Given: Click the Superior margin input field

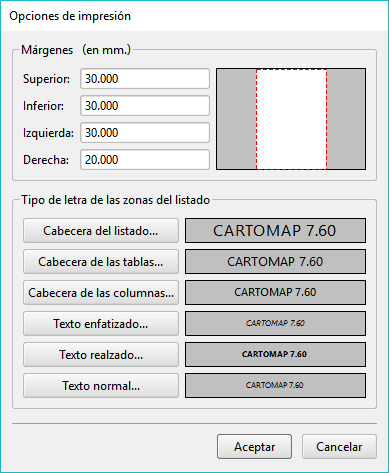Looking at the screenshot, I should coord(145,79).
